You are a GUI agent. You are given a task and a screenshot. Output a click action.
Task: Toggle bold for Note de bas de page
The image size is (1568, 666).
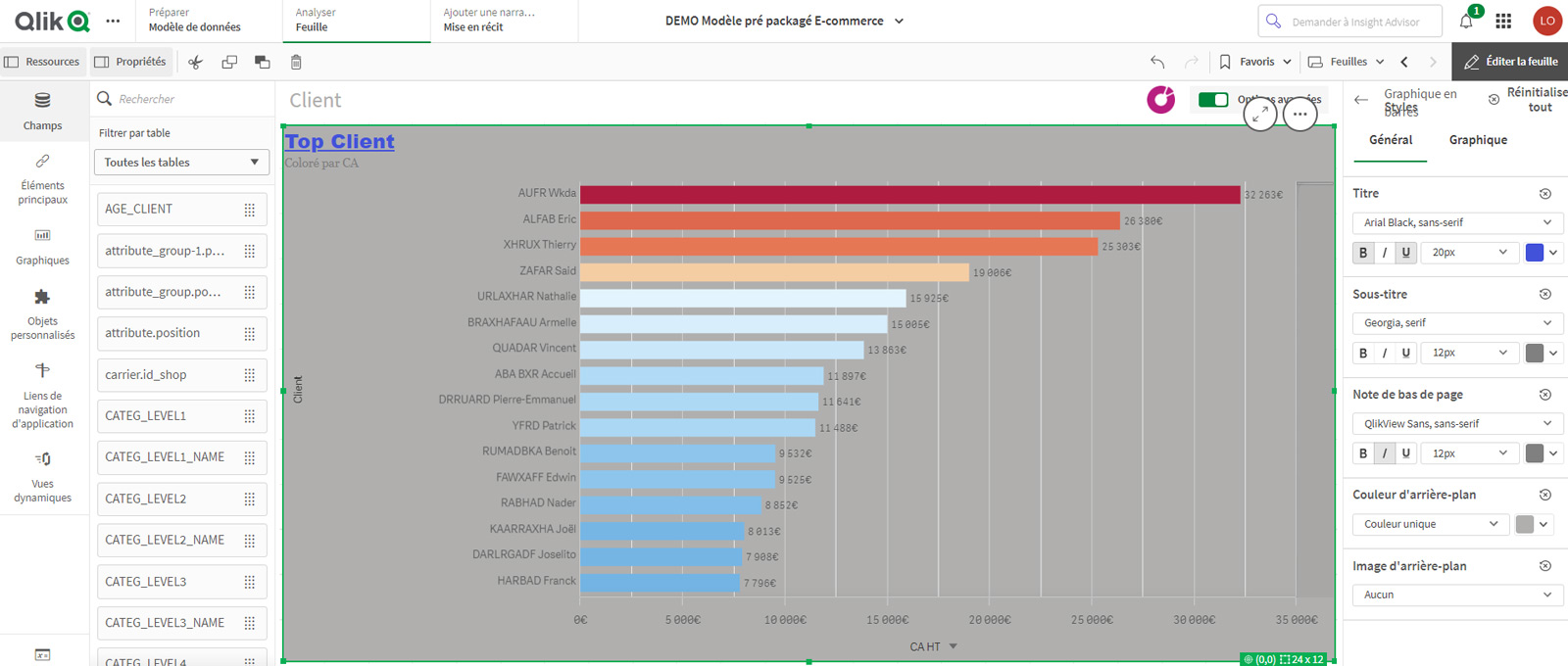(x=1363, y=453)
